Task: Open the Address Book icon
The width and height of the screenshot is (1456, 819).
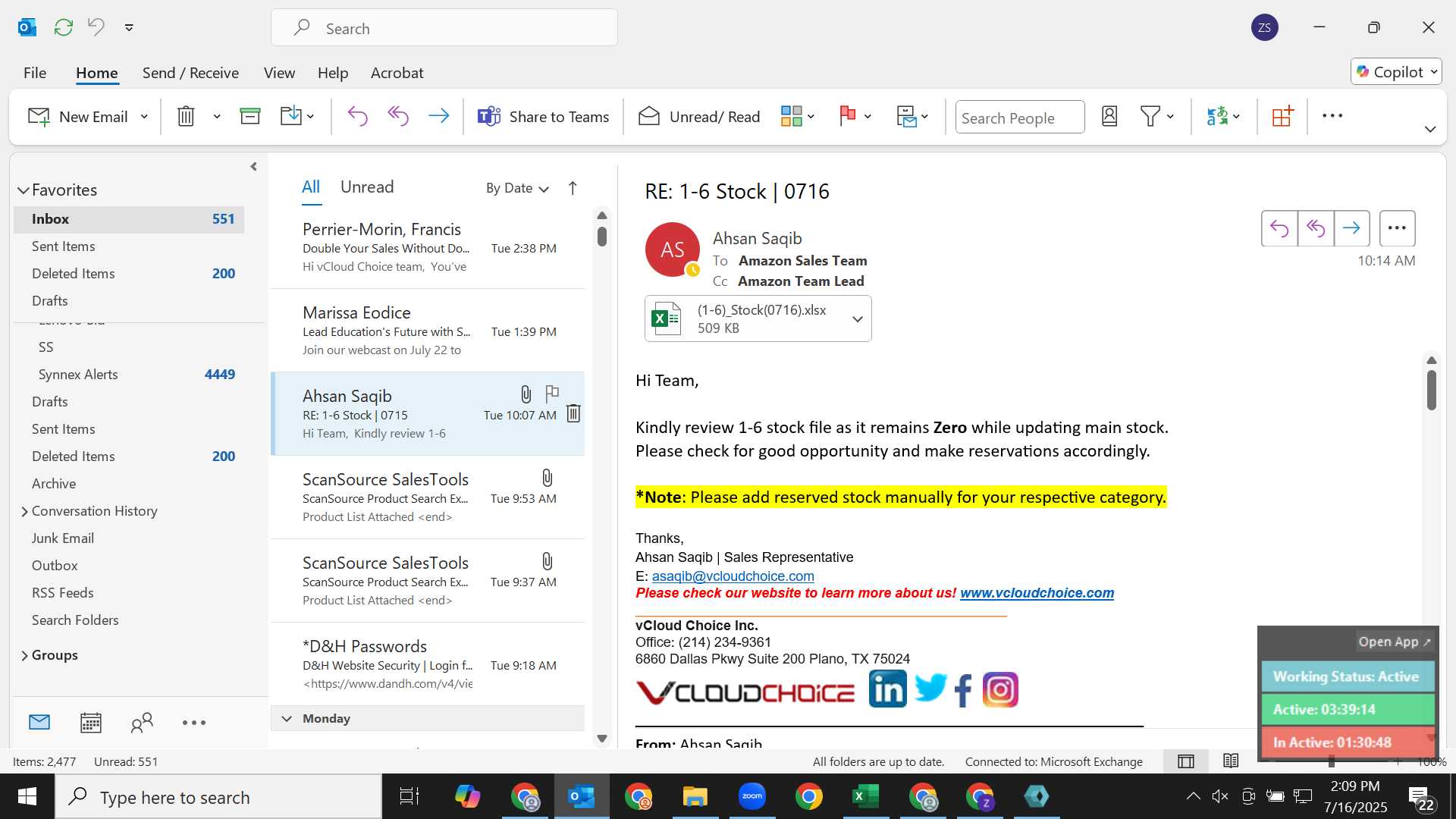Action: click(1109, 116)
